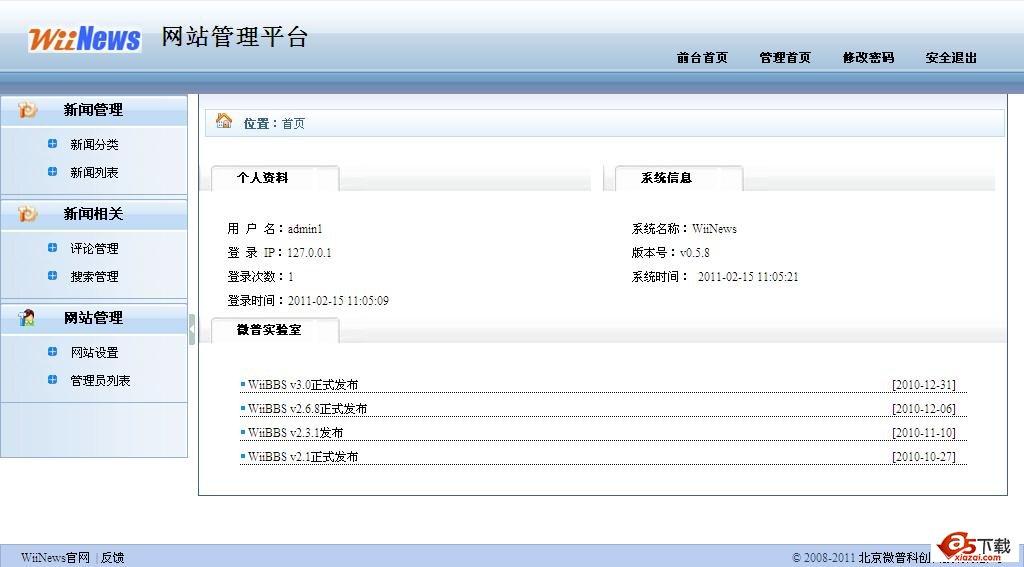The image size is (1024, 567).
Task: Click 首页 in the breadcrumb
Action: click(293, 123)
